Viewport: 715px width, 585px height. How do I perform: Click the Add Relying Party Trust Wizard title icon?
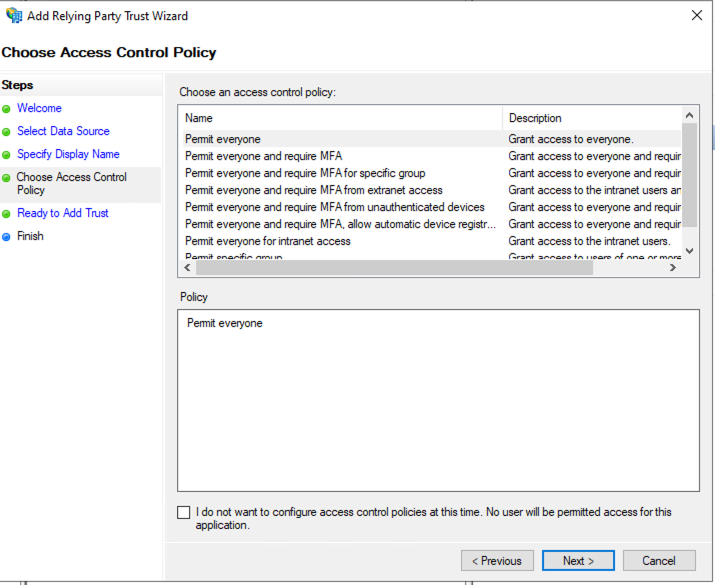(x=14, y=16)
